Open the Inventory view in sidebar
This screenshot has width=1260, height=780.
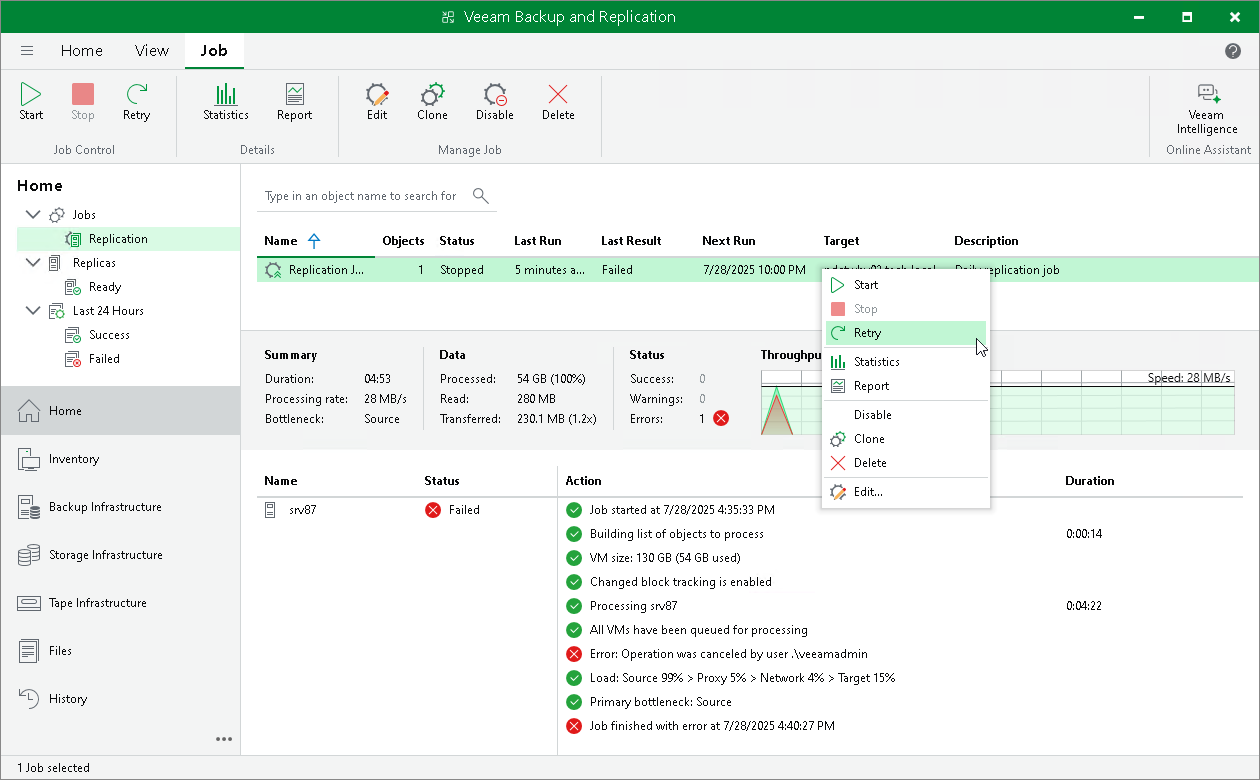(x=120, y=459)
